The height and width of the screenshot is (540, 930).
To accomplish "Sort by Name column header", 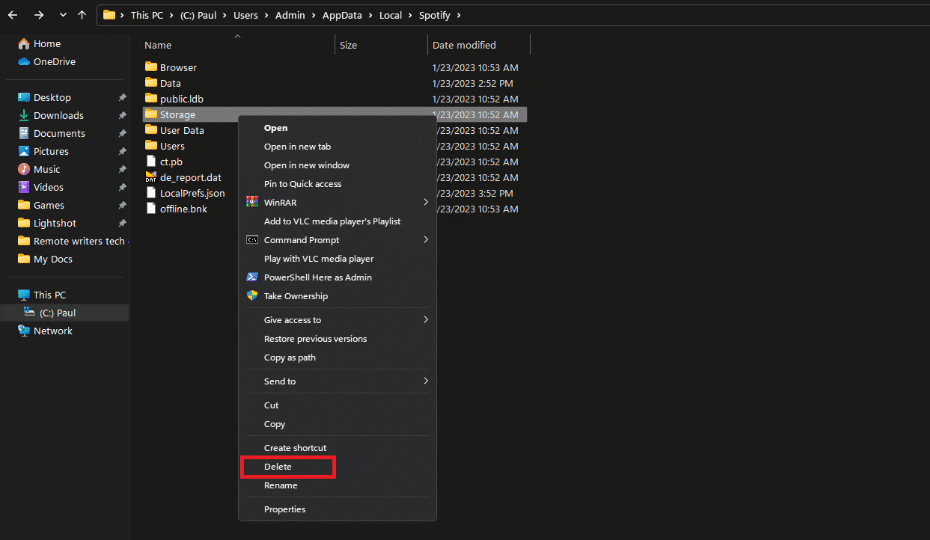I will point(158,45).
